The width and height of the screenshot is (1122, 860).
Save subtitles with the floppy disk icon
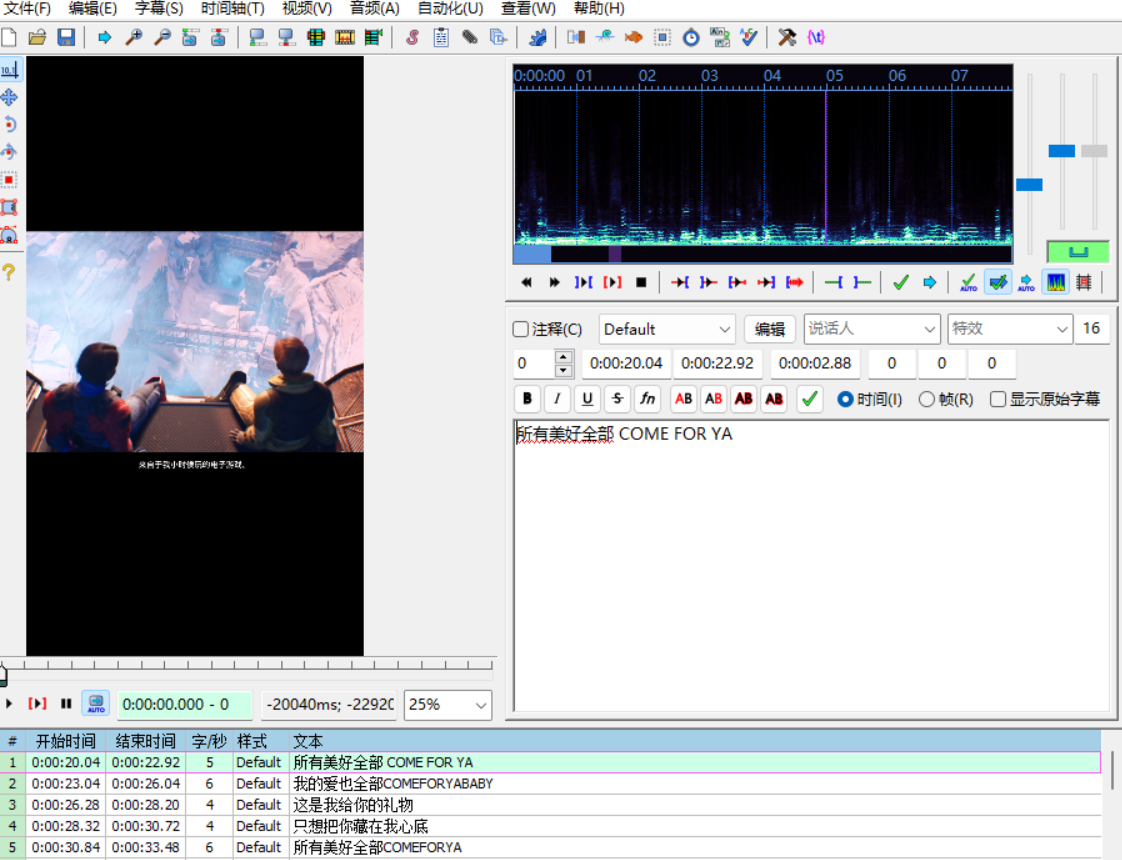tap(66, 37)
